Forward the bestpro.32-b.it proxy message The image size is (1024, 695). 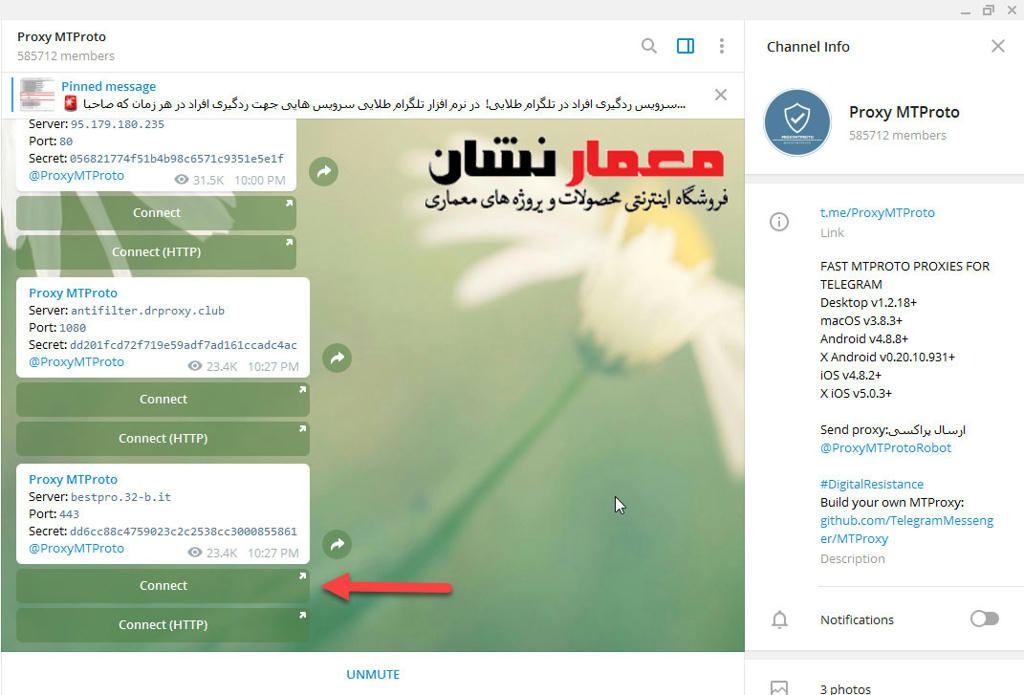(337, 544)
